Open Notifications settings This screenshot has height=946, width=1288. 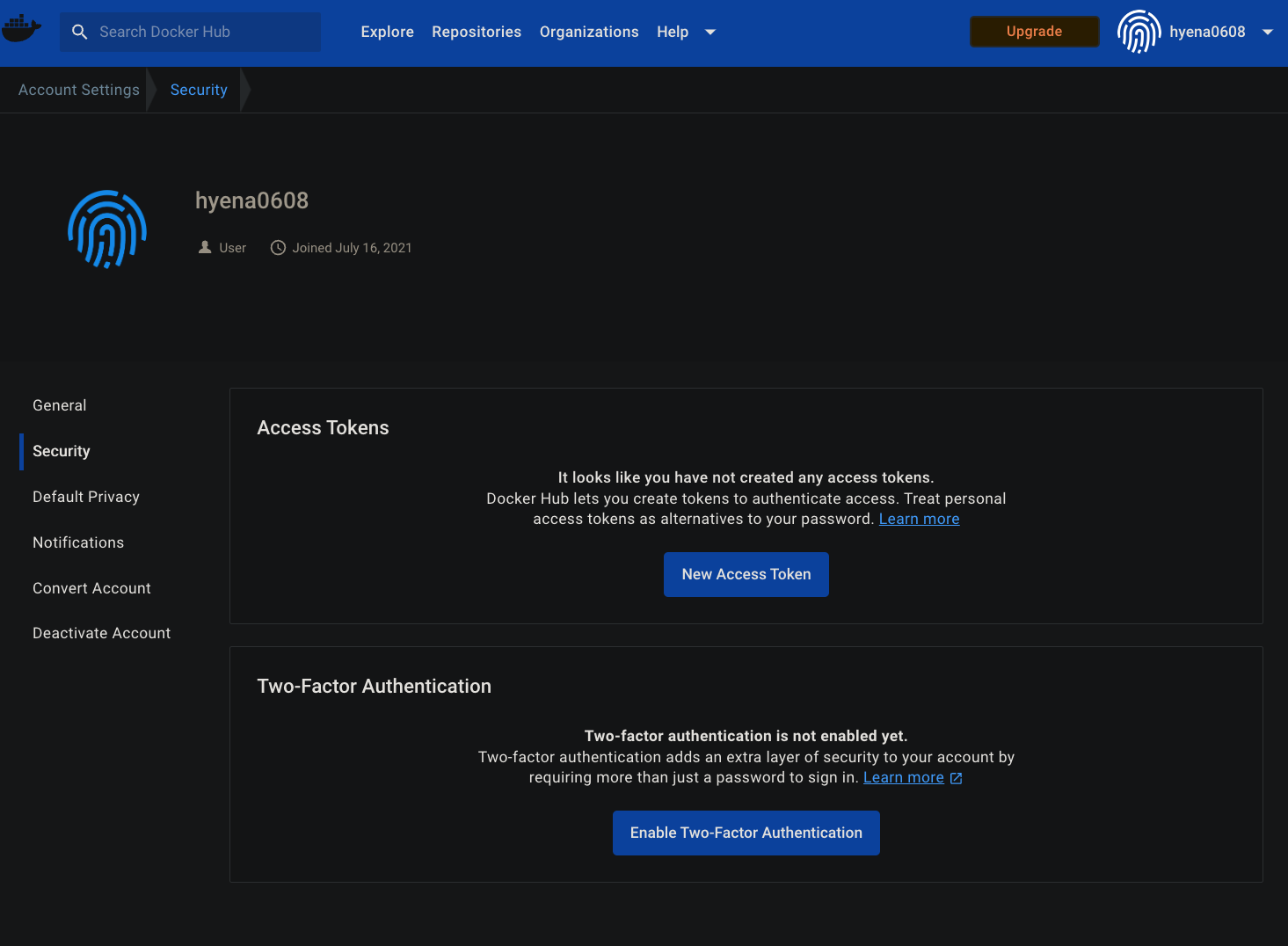(x=78, y=542)
